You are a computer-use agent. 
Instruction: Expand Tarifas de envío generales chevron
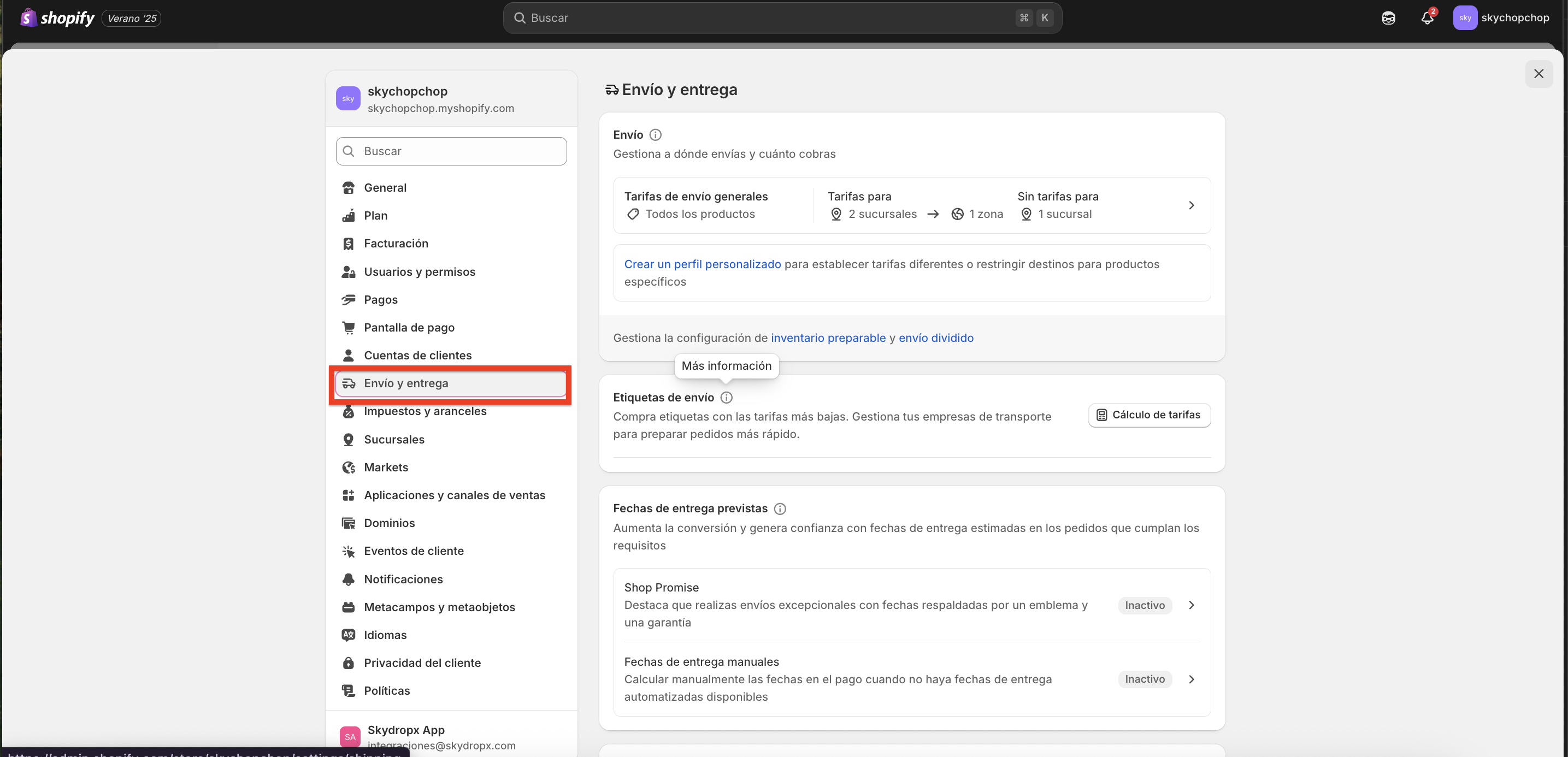click(x=1191, y=206)
